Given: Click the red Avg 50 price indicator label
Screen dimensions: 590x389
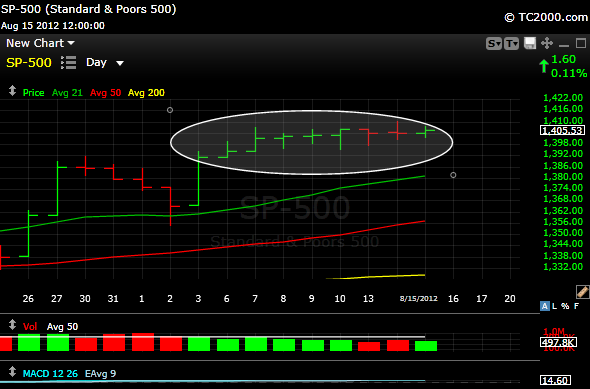Looking at the screenshot, I should tap(105, 93).
